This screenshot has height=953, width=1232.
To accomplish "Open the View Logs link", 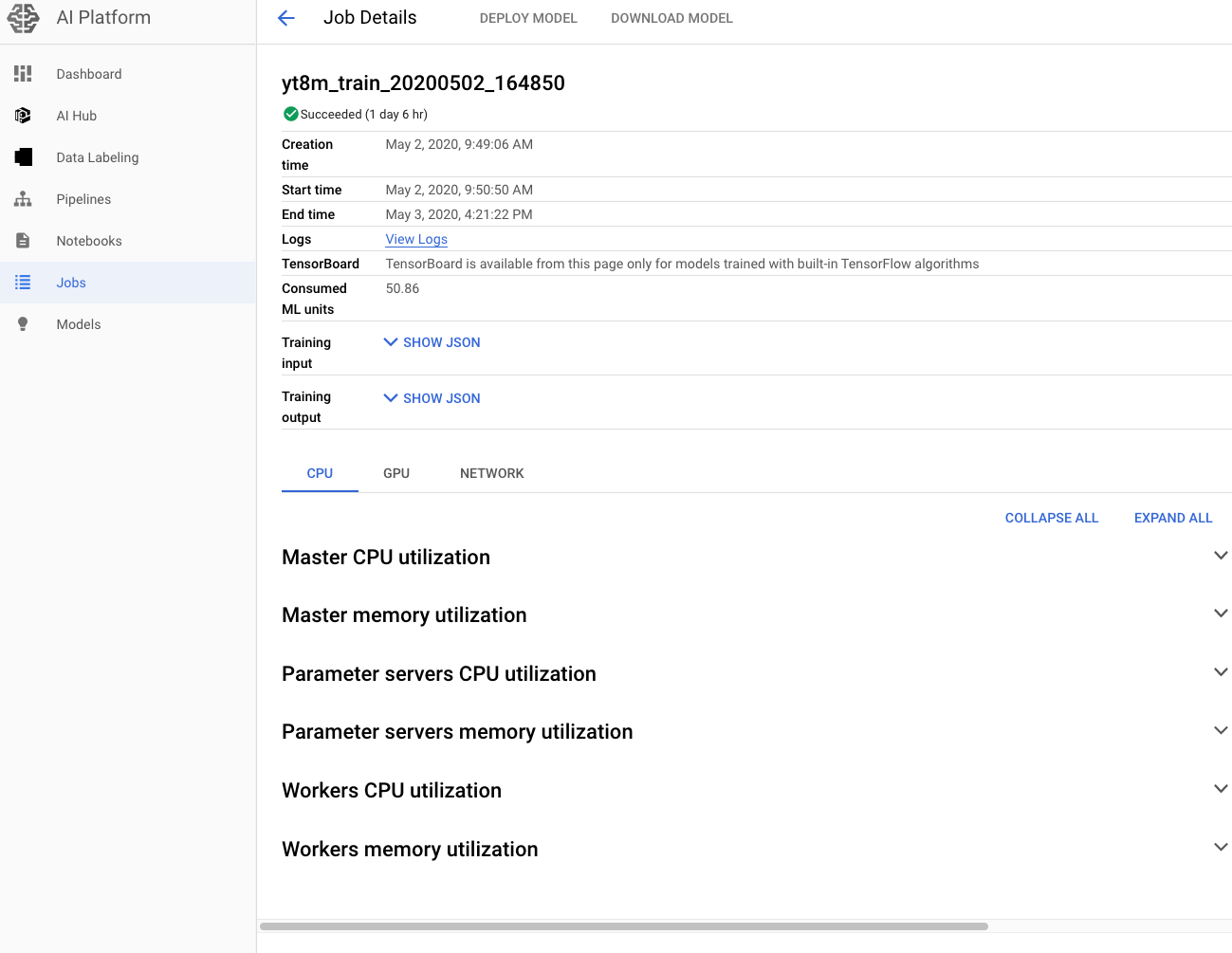I will pyautogui.click(x=416, y=239).
